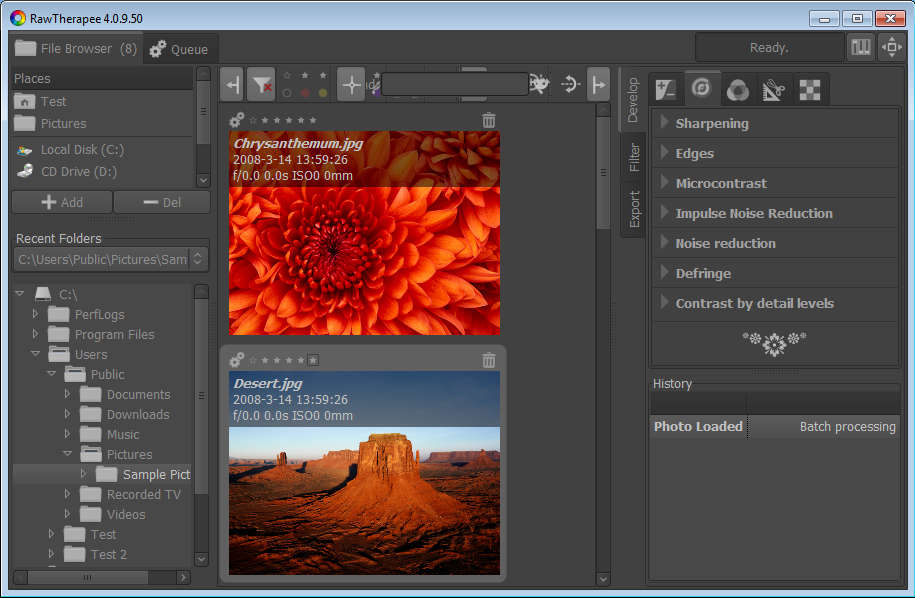
Task: Click the trash icon on Desert.jpg
Action: [488, 360]
